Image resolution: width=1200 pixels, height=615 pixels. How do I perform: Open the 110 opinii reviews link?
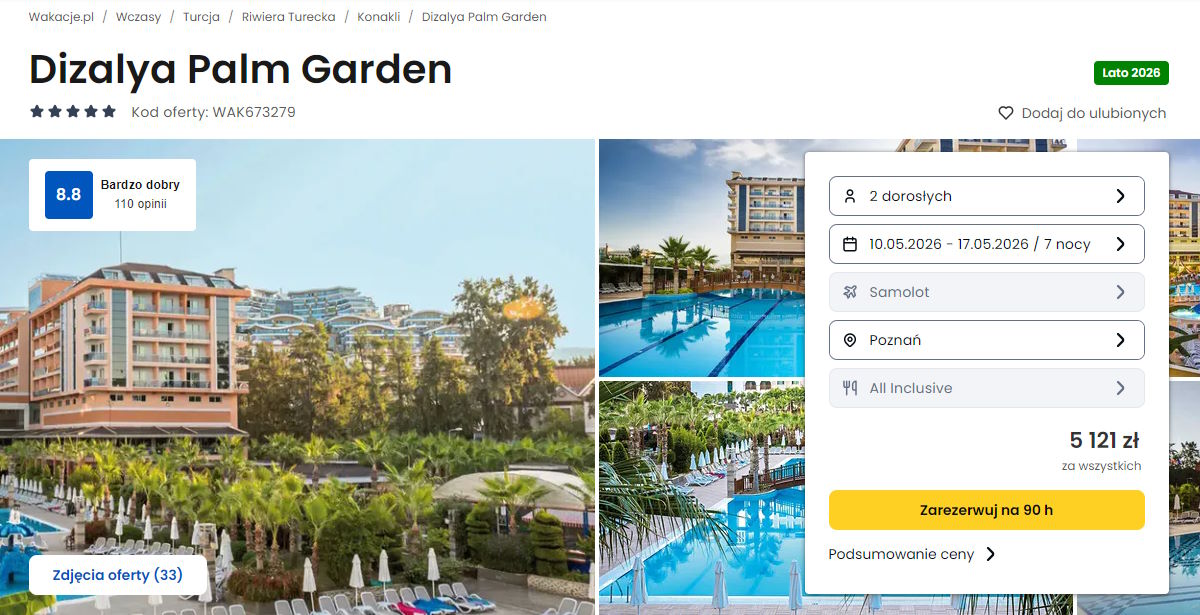coord(140,204)
